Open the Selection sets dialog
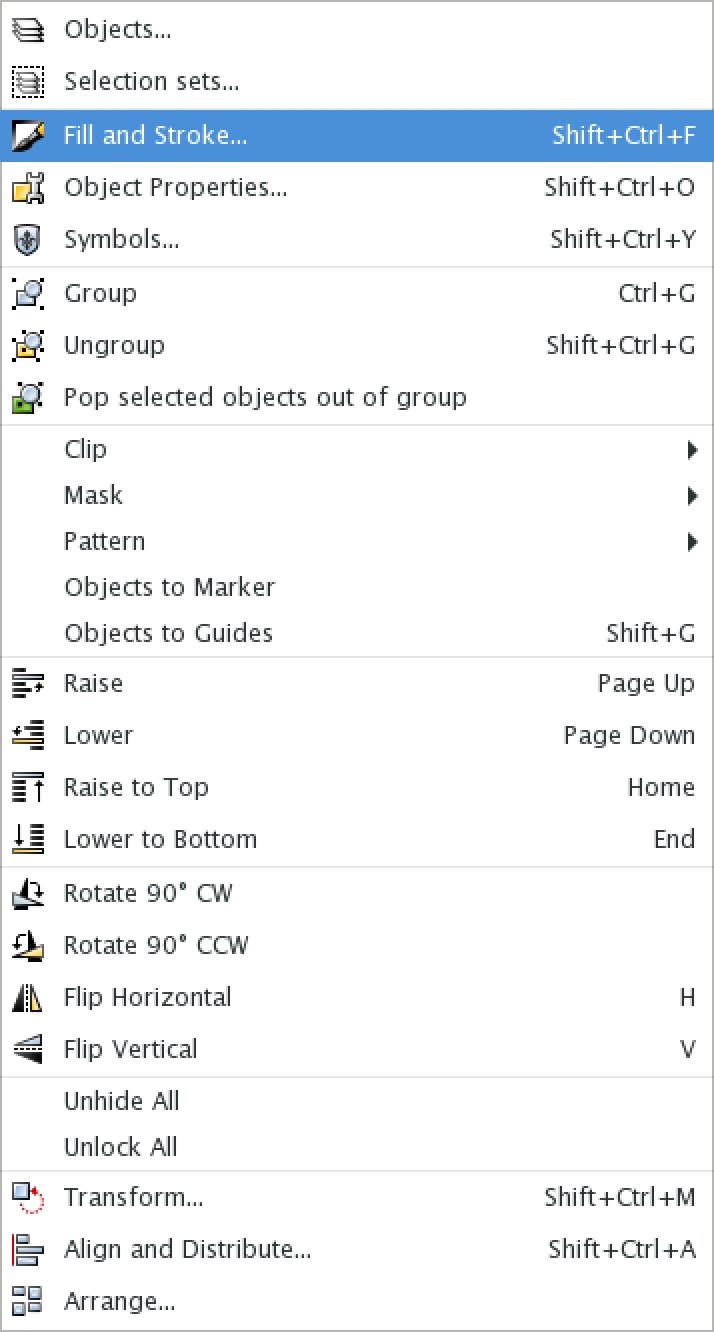This screenshot has height=1332, width=714. point(151,81)
